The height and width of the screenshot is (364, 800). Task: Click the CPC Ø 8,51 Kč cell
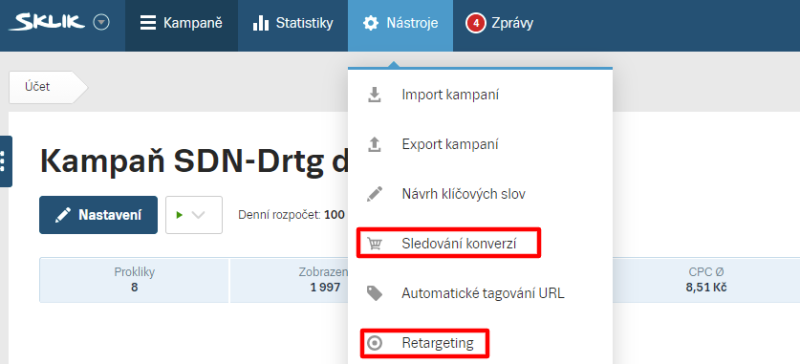pyautogui.click(x=706, y=280)
